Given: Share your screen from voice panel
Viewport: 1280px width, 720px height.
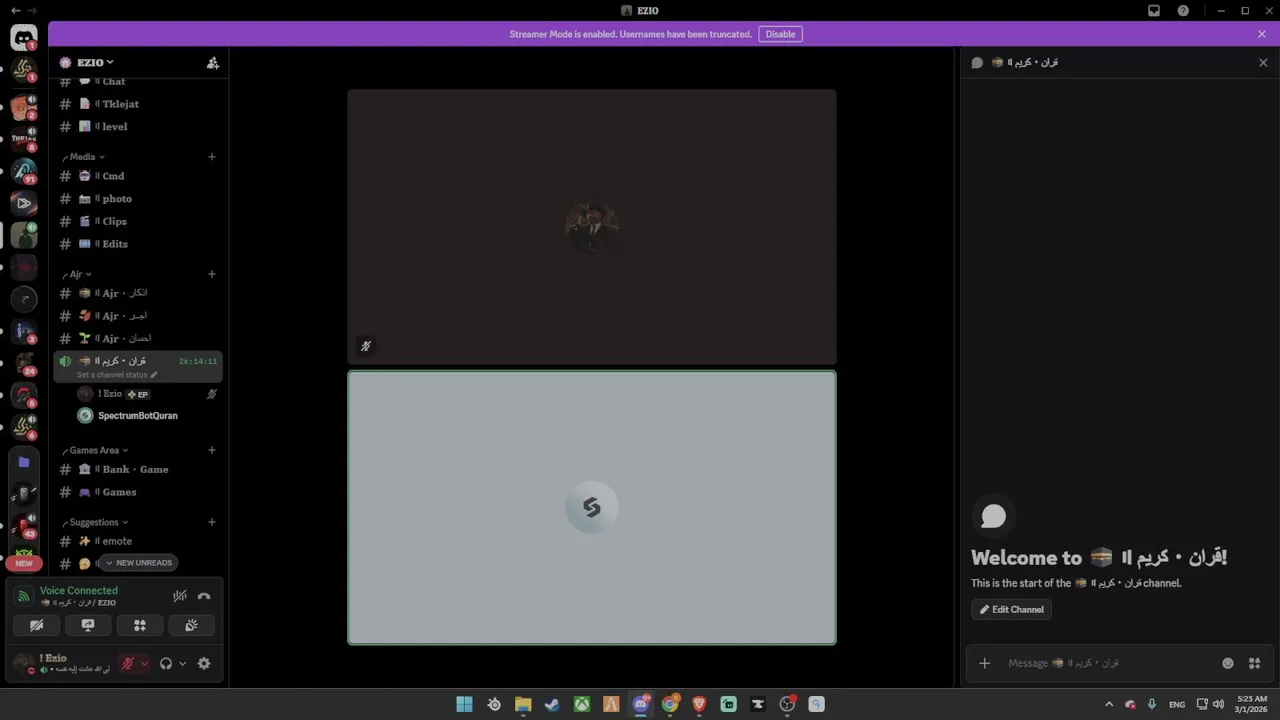Looking at the screenshot, I should [x=88, y=625].
